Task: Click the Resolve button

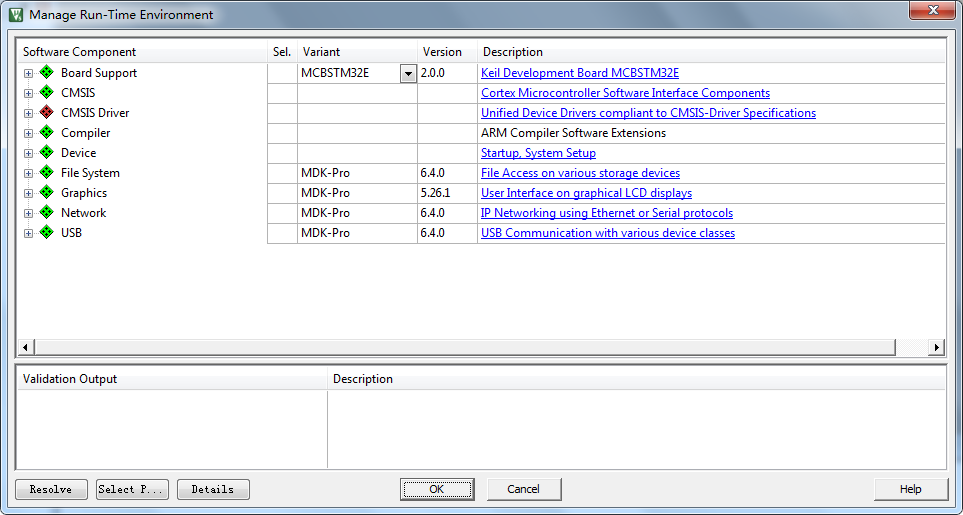Action: (x=52, y=489)
